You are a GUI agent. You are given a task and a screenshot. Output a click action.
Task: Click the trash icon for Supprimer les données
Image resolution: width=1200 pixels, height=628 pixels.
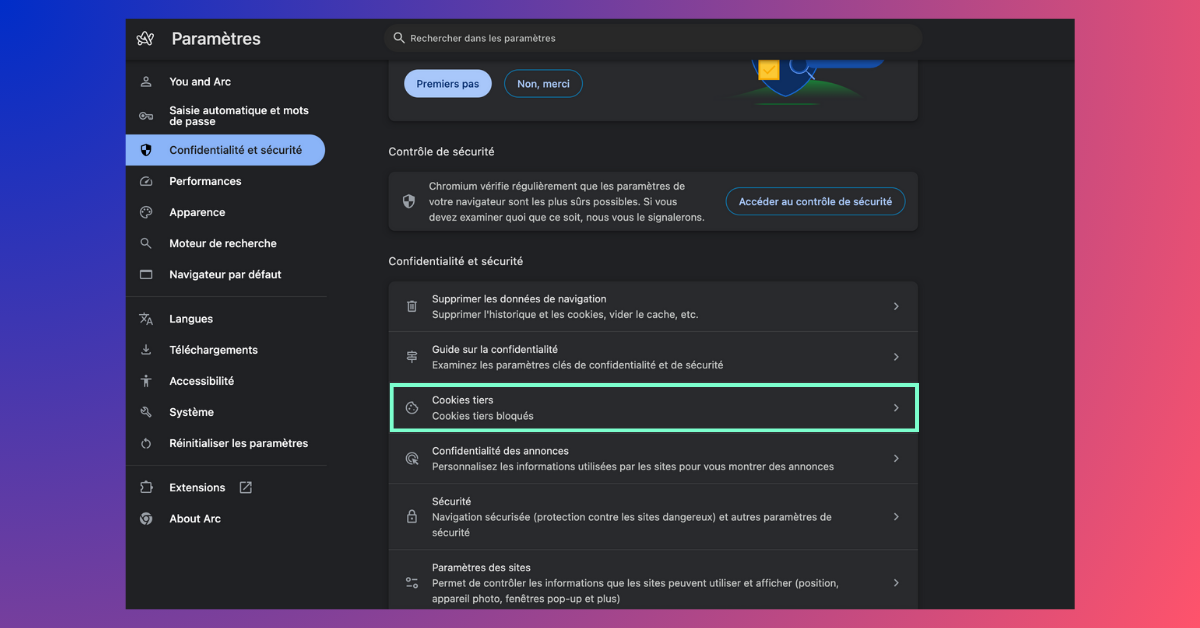411,306
